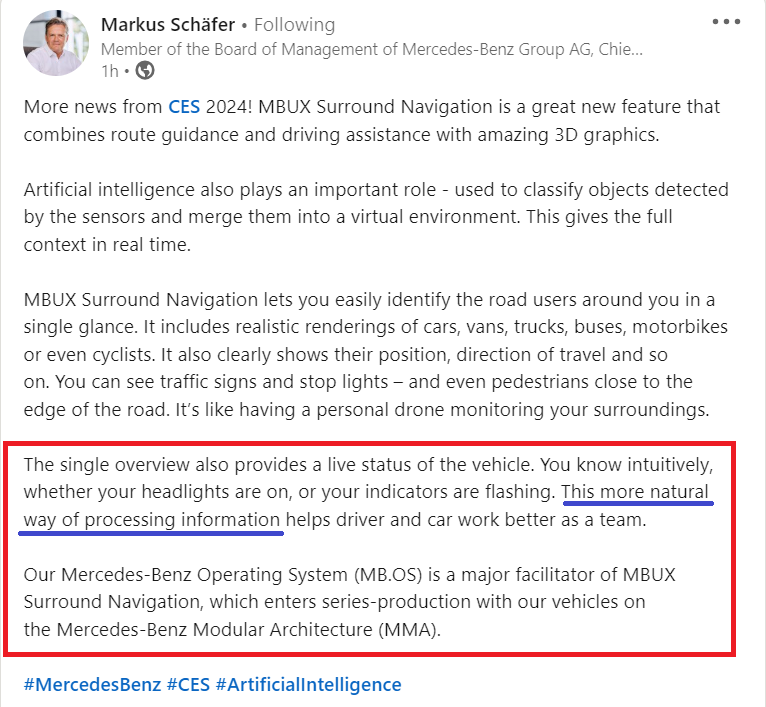Click the globe public-visibility icon
Viewport: 766px width, 707px height.
[145, 71]
